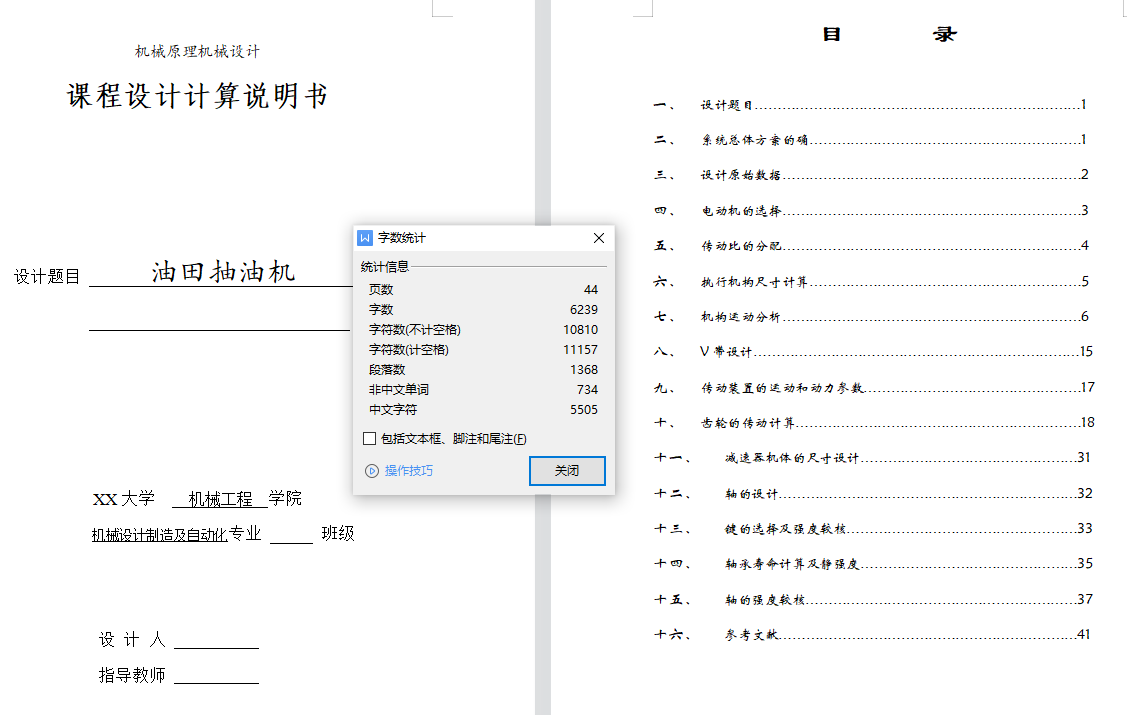Click contents entry 十一、减速器机体的尺寸设计
1127x715 pixels.
click(x=873, y=458)
